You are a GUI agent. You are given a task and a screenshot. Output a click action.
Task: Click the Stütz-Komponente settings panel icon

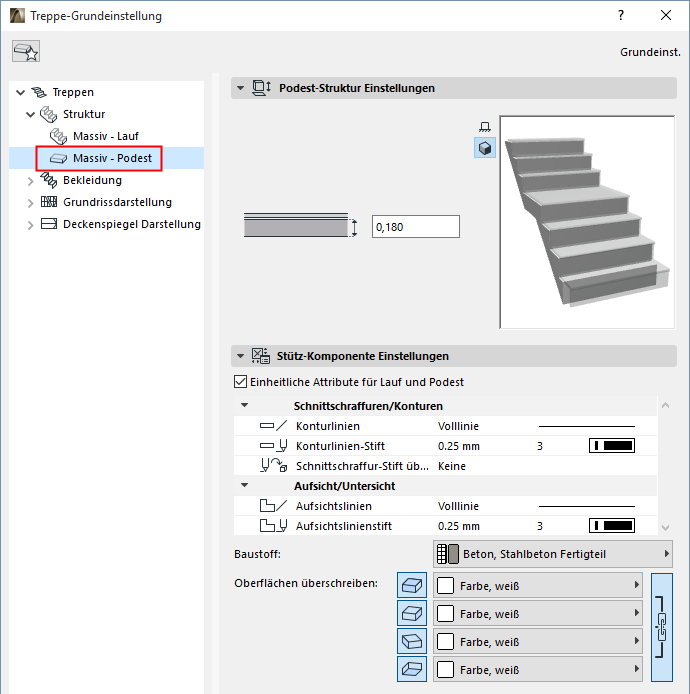(260, 356)
